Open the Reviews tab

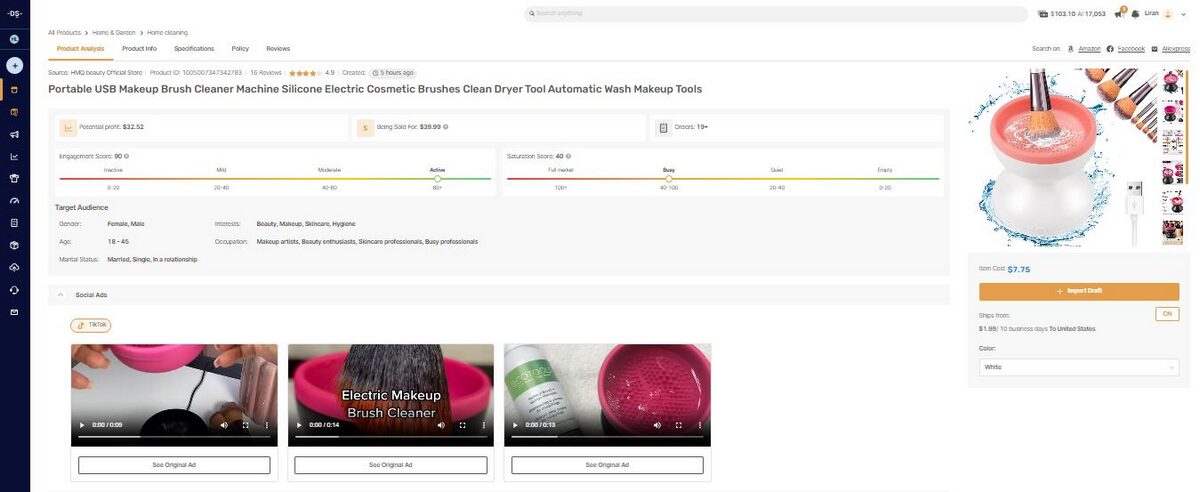click(x=278, y=48)
